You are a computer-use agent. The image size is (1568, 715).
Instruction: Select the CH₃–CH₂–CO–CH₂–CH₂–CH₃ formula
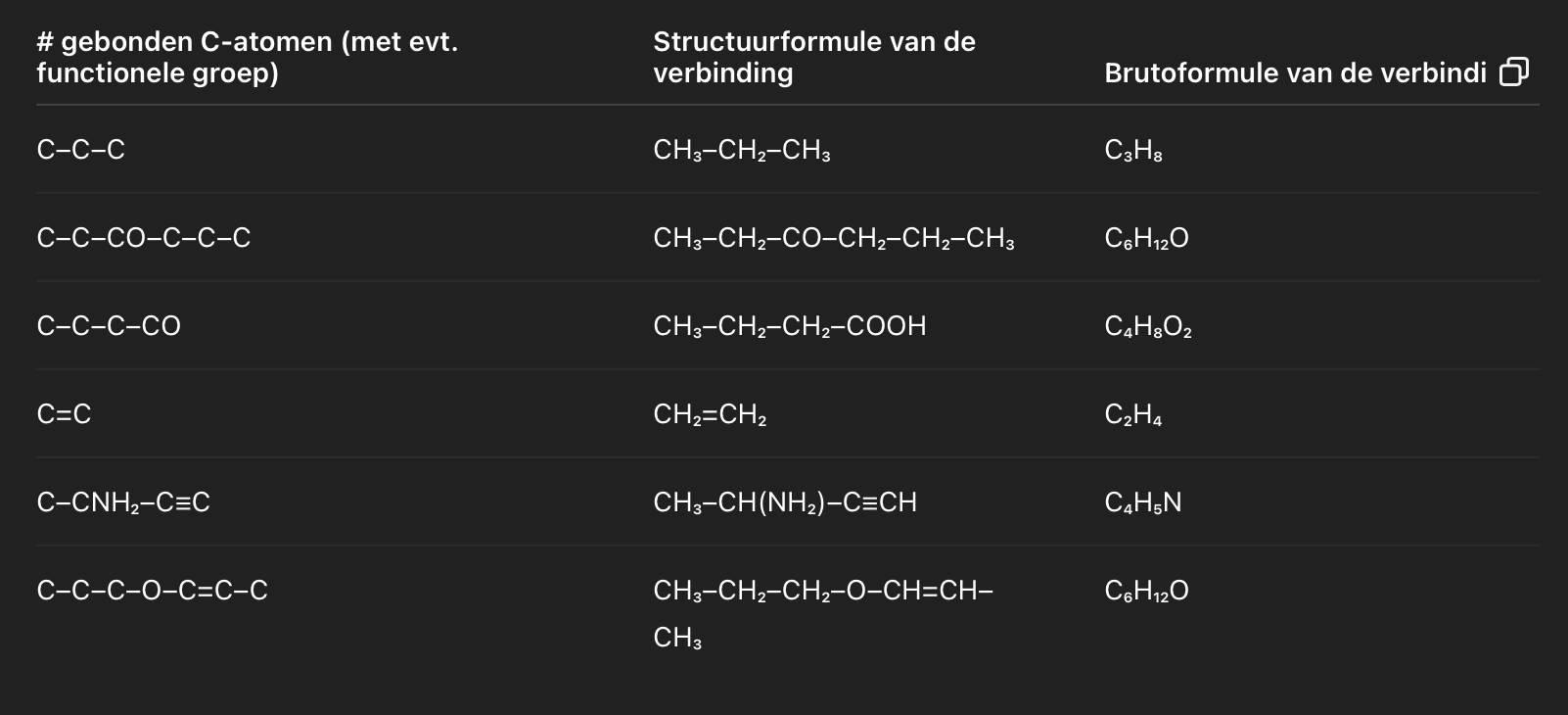[834, 239]
